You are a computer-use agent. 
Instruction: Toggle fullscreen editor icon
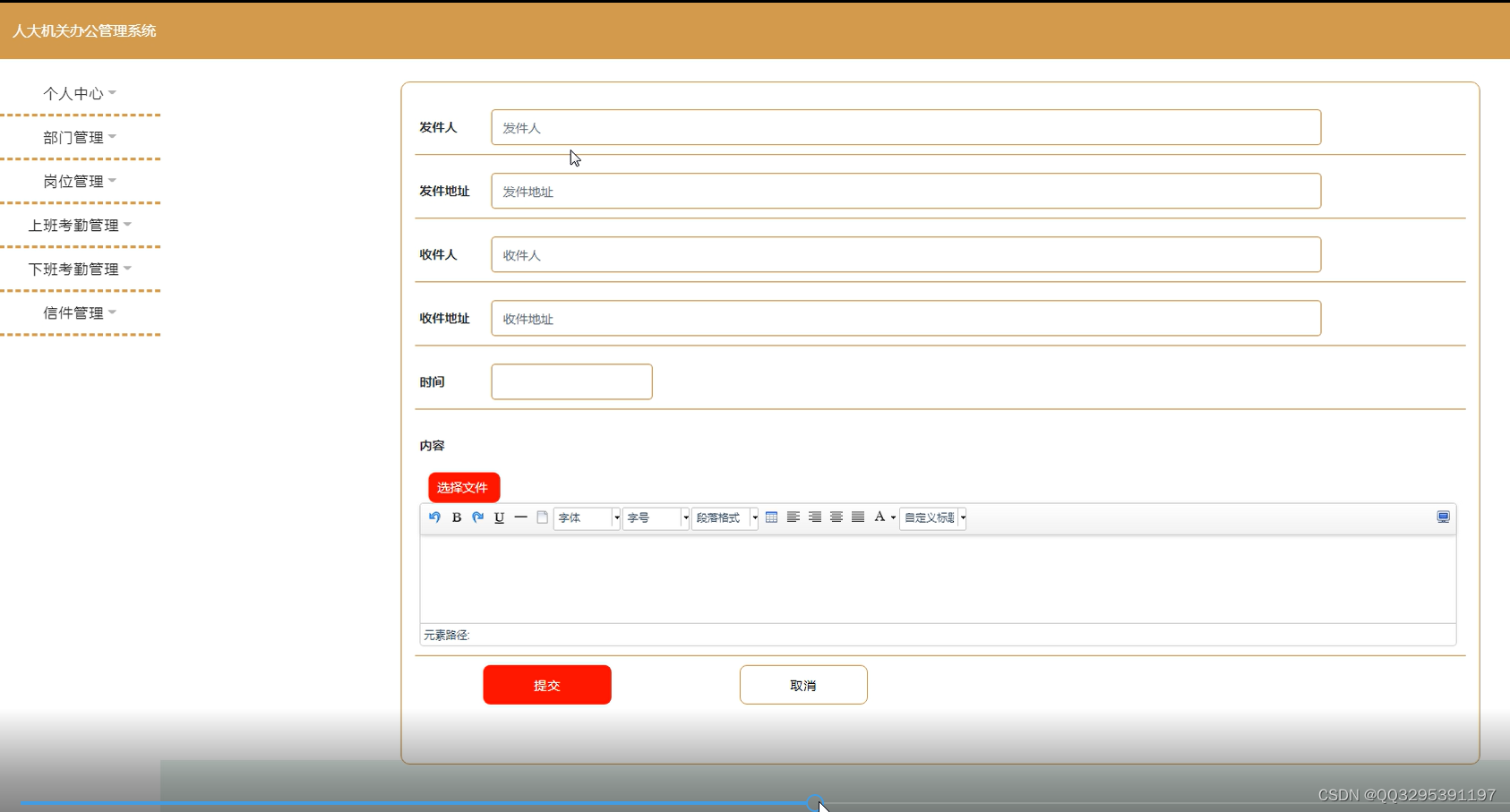[1444, 517]
